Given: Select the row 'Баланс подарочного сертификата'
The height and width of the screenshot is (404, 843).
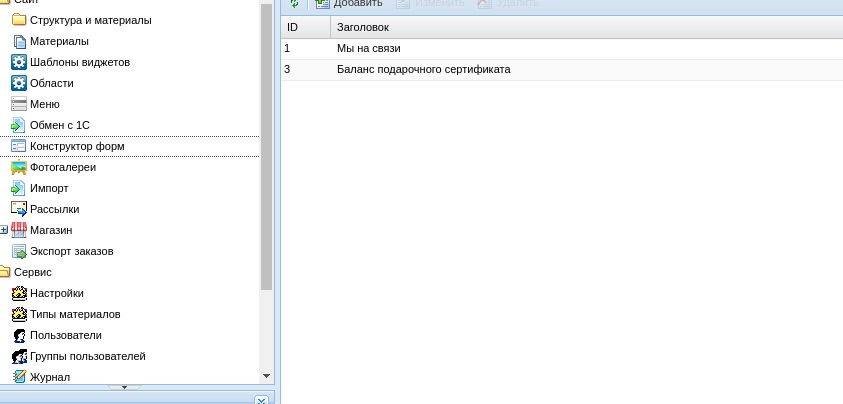Looking at the screenshot, I should pyautogui.click(x=424, y=70).
